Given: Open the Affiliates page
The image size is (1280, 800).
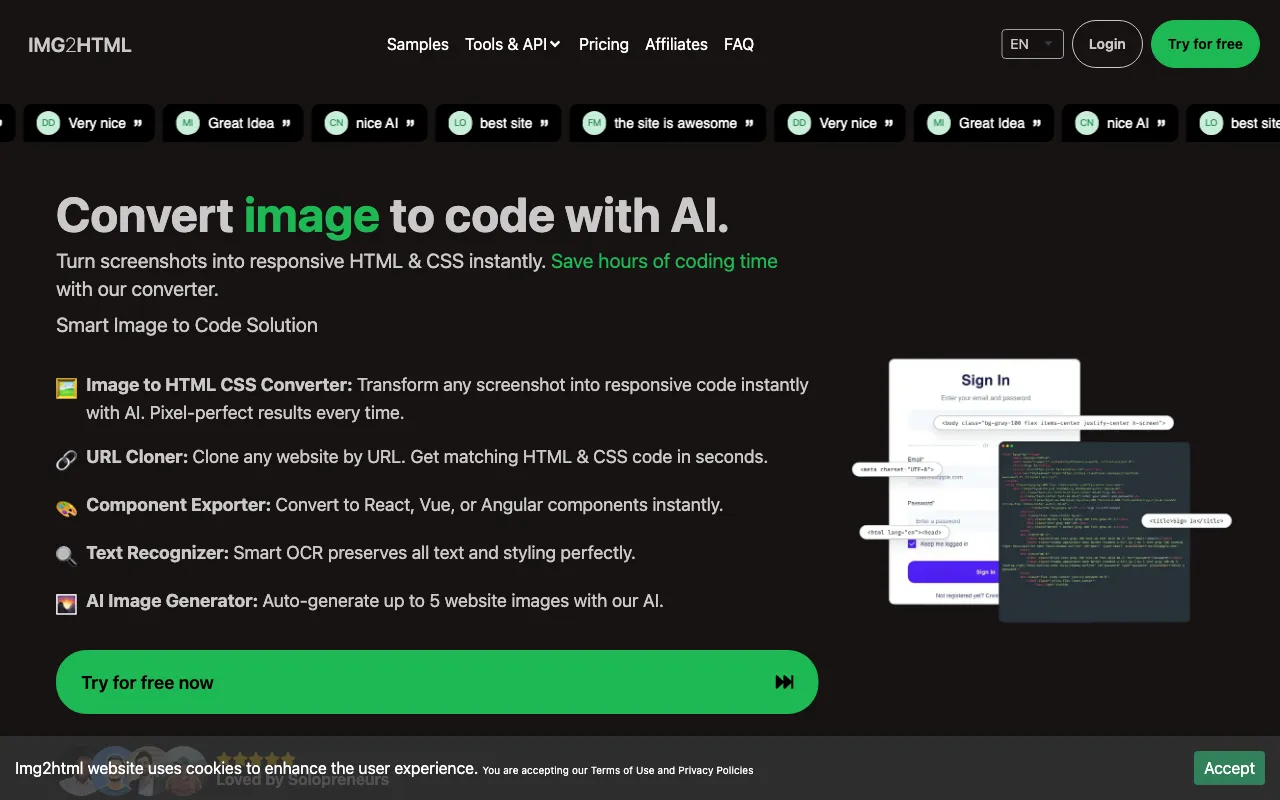Looking at the screenshot, I should point(676,44).
